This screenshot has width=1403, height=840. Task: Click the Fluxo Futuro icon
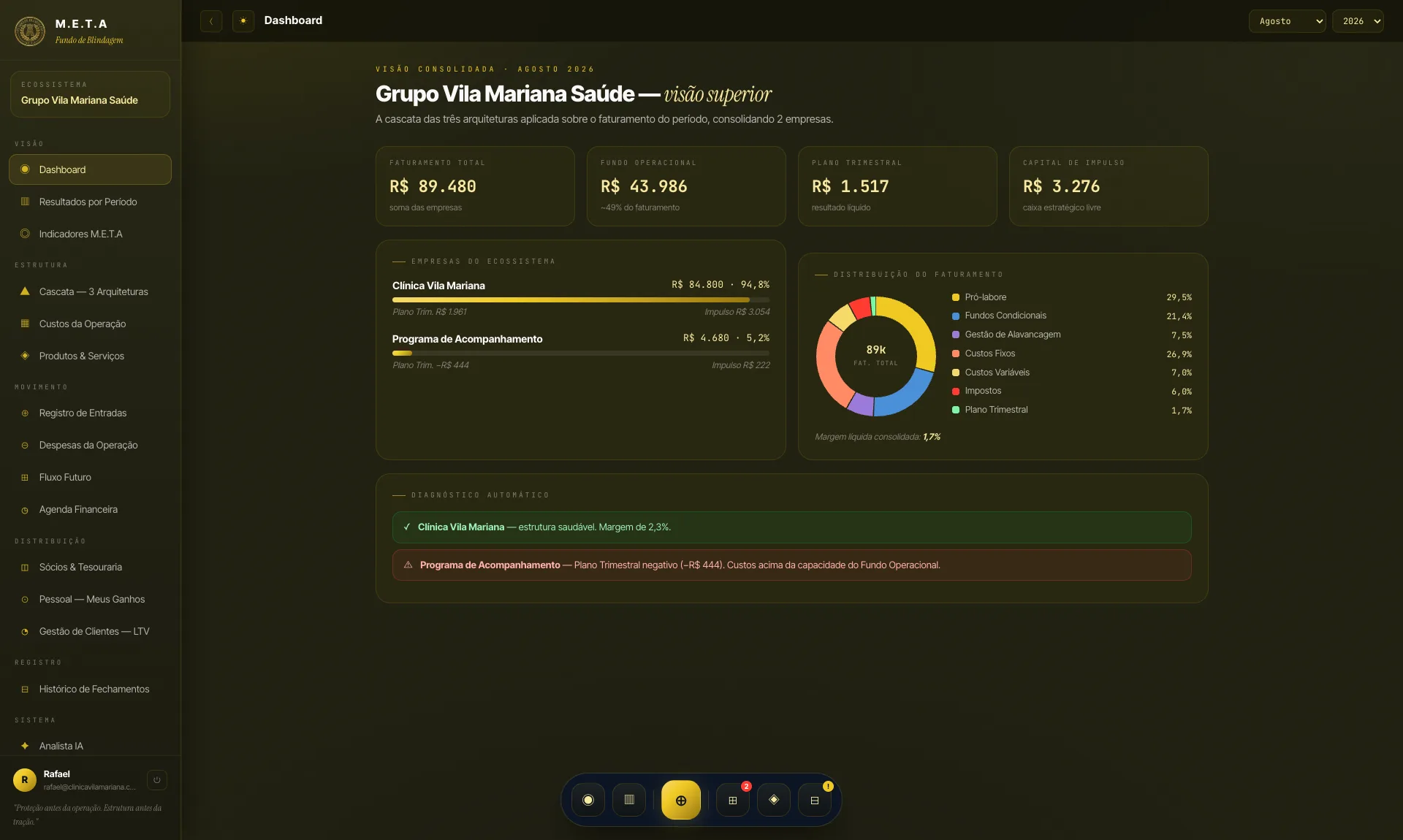point(25,478)
